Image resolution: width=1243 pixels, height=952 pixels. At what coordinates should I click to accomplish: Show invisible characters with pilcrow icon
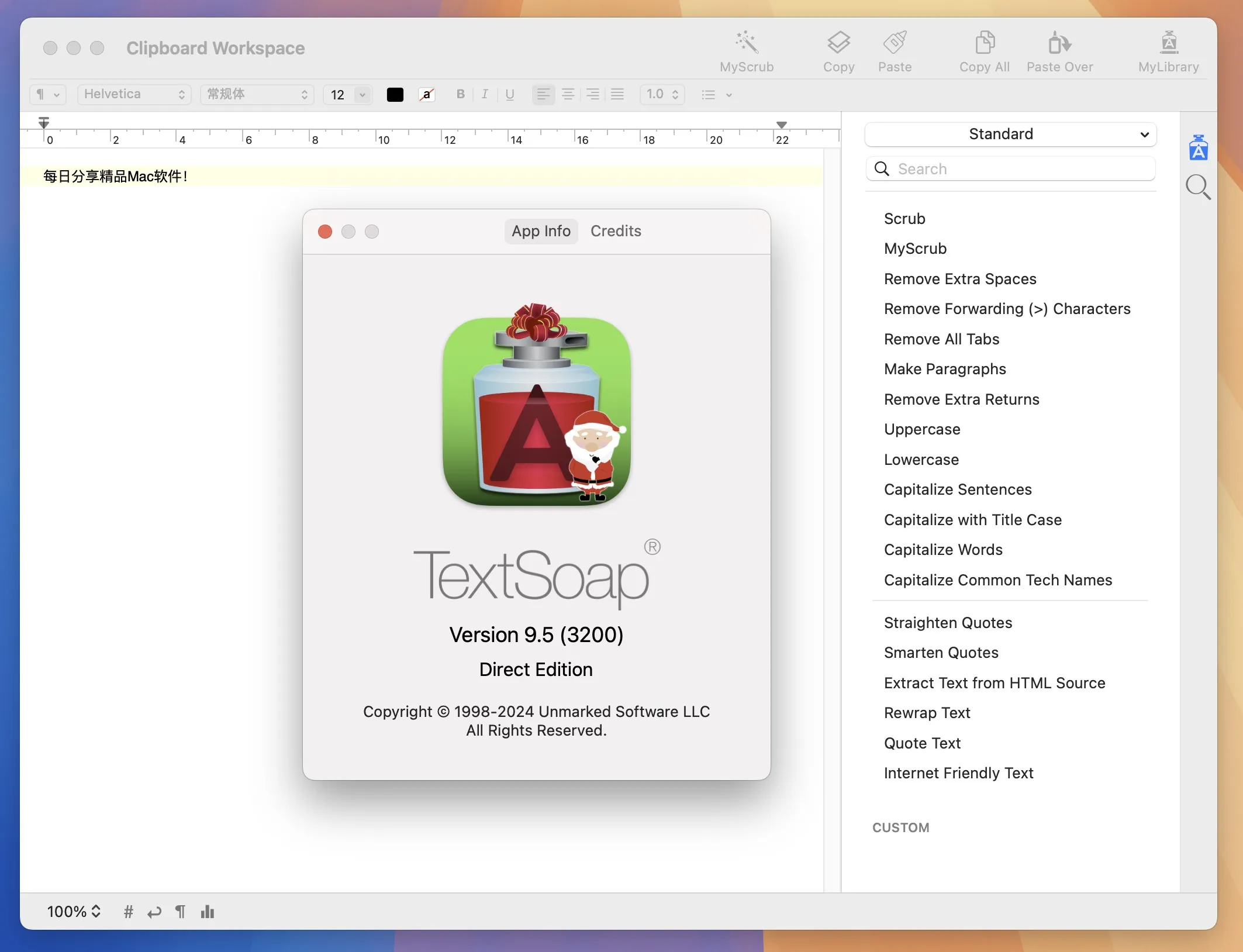(x=180, y=912)
